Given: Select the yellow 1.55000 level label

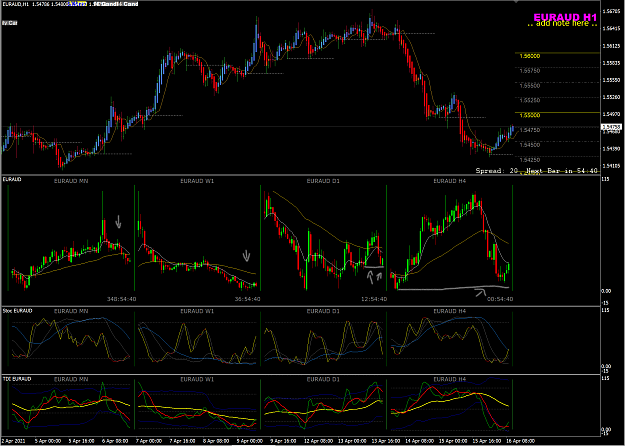Looking at the screenshot, I should pos(530,115).
